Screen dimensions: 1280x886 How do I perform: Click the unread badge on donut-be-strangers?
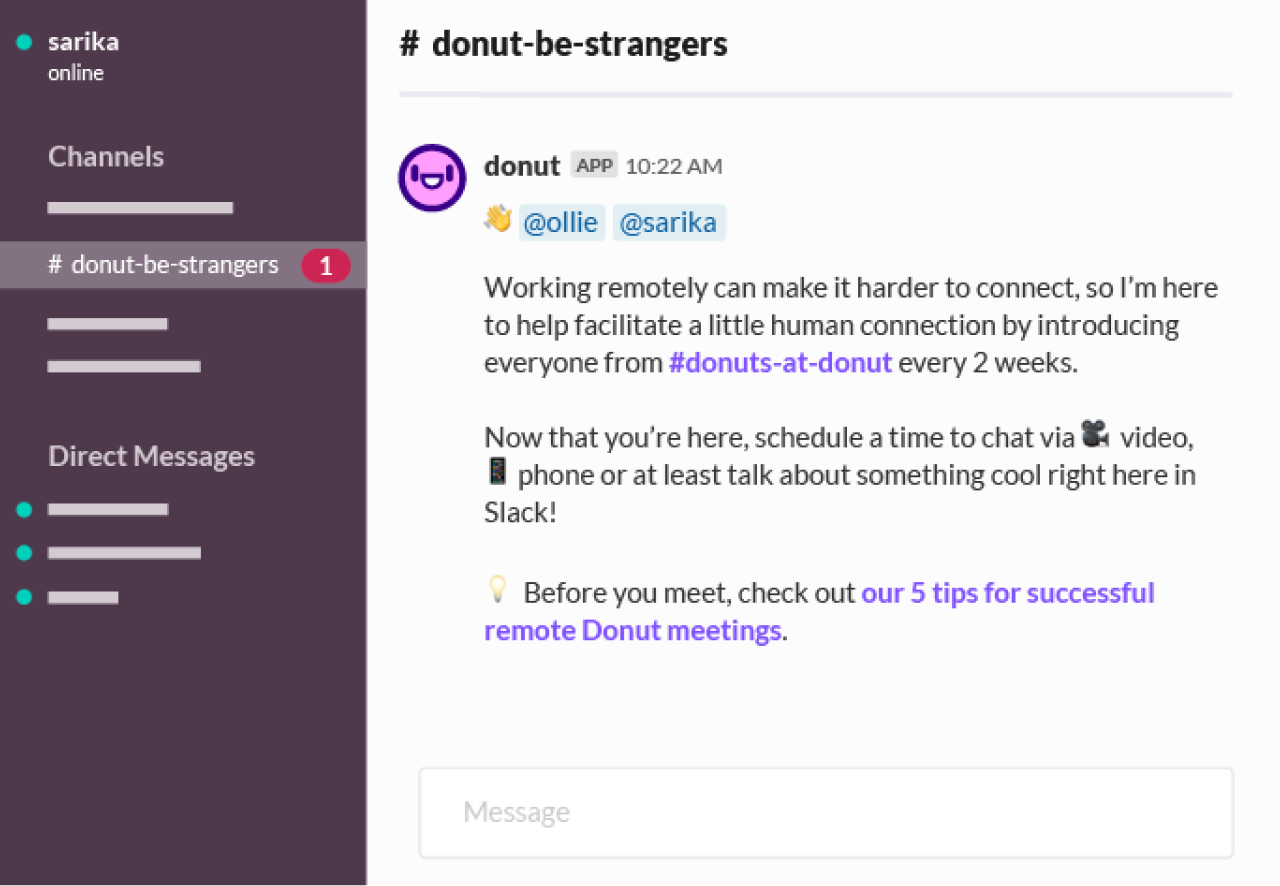[x=326, y=265]
